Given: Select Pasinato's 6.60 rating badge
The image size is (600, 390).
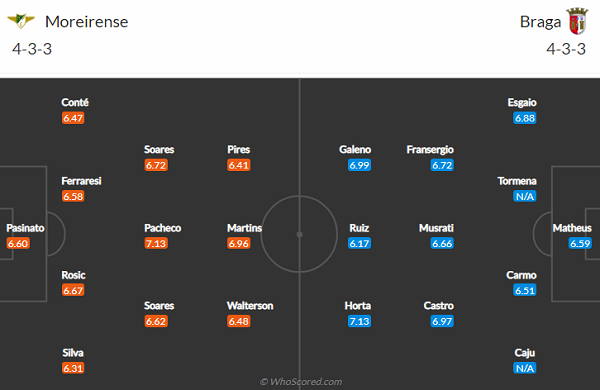Looking at the screenshot, I should pyautogui.click(x=18, y=243).
